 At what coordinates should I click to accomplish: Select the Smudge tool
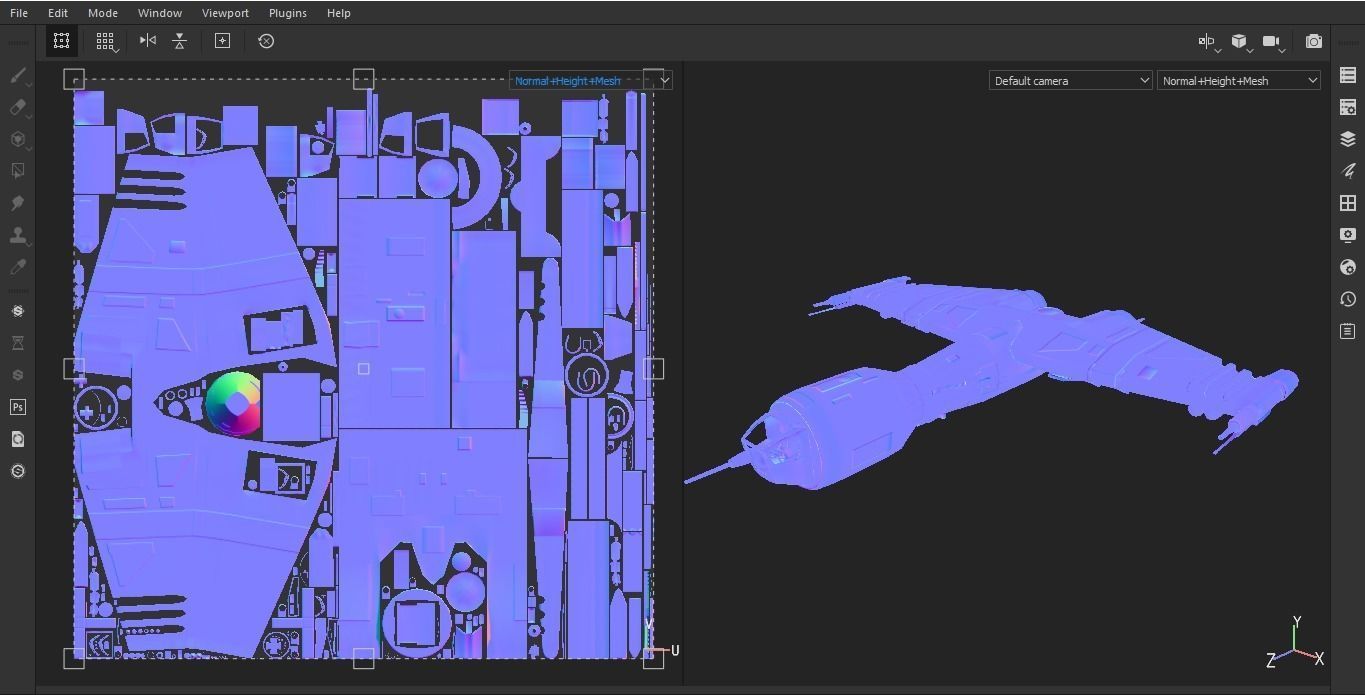(x=17, y=203)
